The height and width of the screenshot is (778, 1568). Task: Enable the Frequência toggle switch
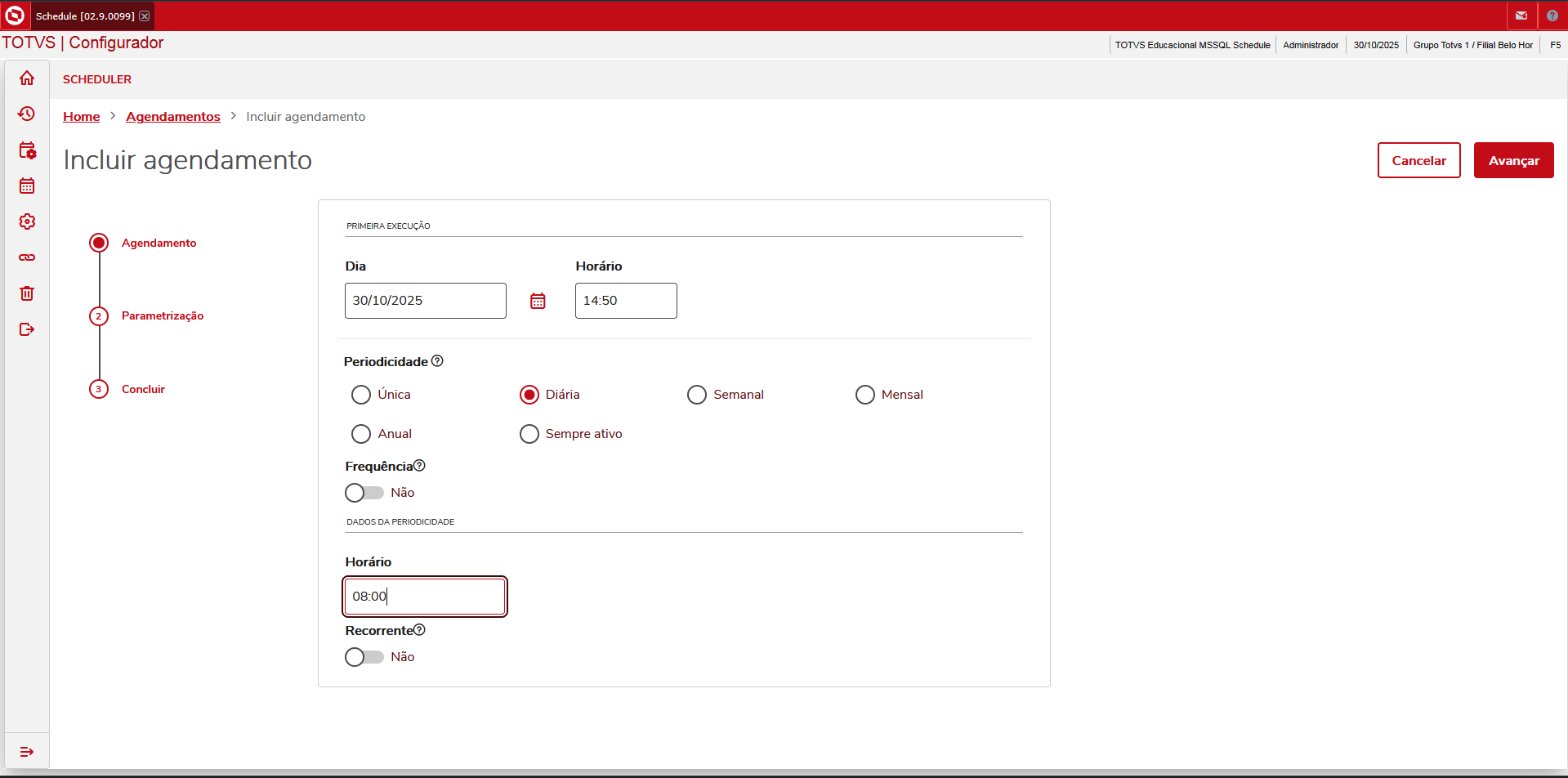(364, 493)
